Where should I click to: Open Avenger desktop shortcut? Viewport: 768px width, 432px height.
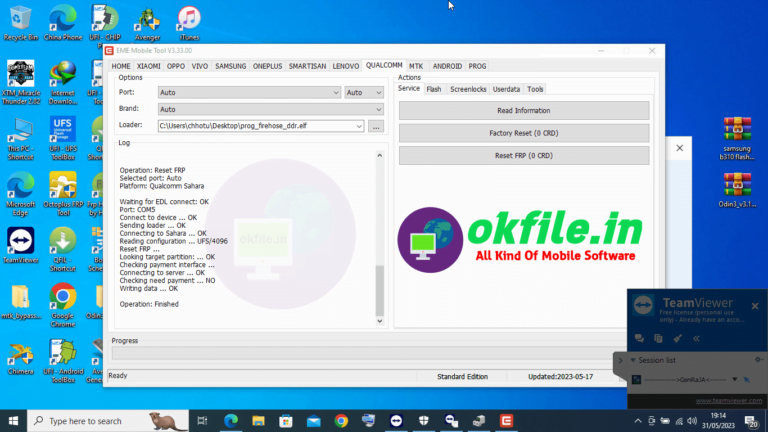147,23
